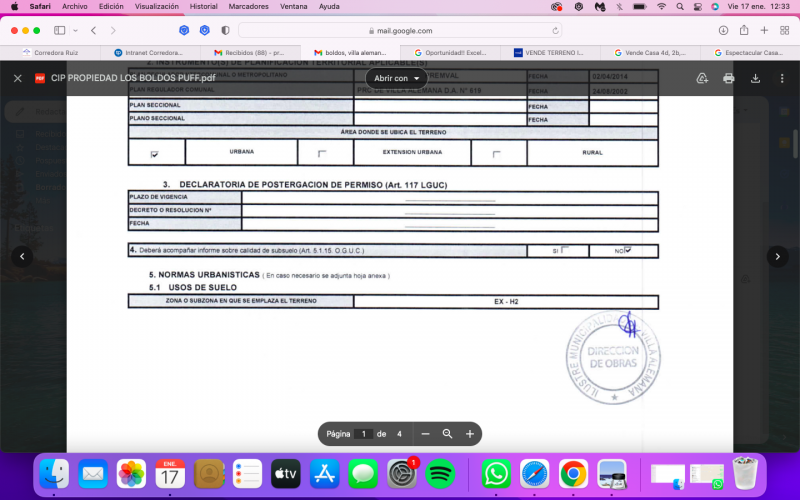Switch to the Vende Casa 4d tab
This screenshot has height=500, width=800.
(x=650, y=53)
